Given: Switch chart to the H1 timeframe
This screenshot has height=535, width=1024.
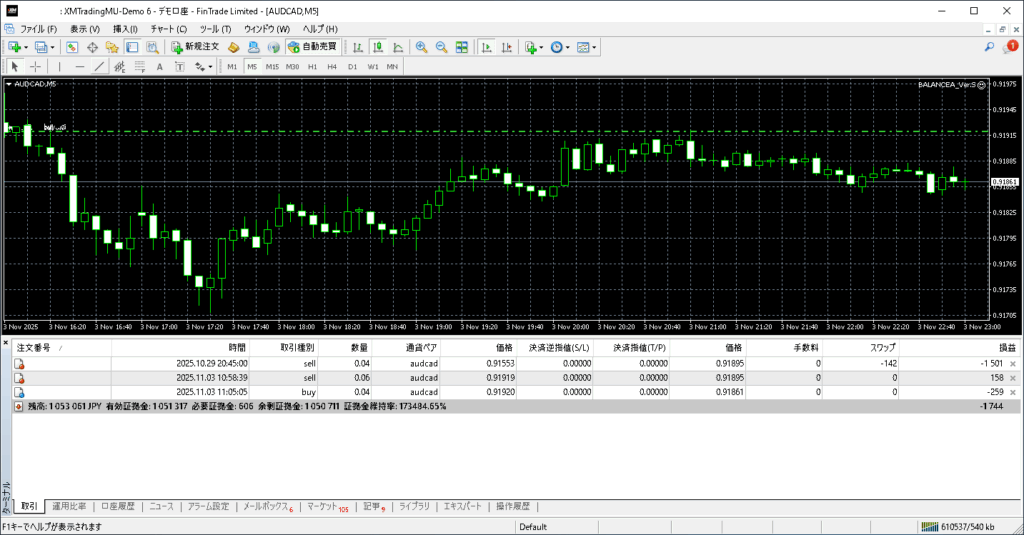Looking at the screenshot, I should coord(312,66).
